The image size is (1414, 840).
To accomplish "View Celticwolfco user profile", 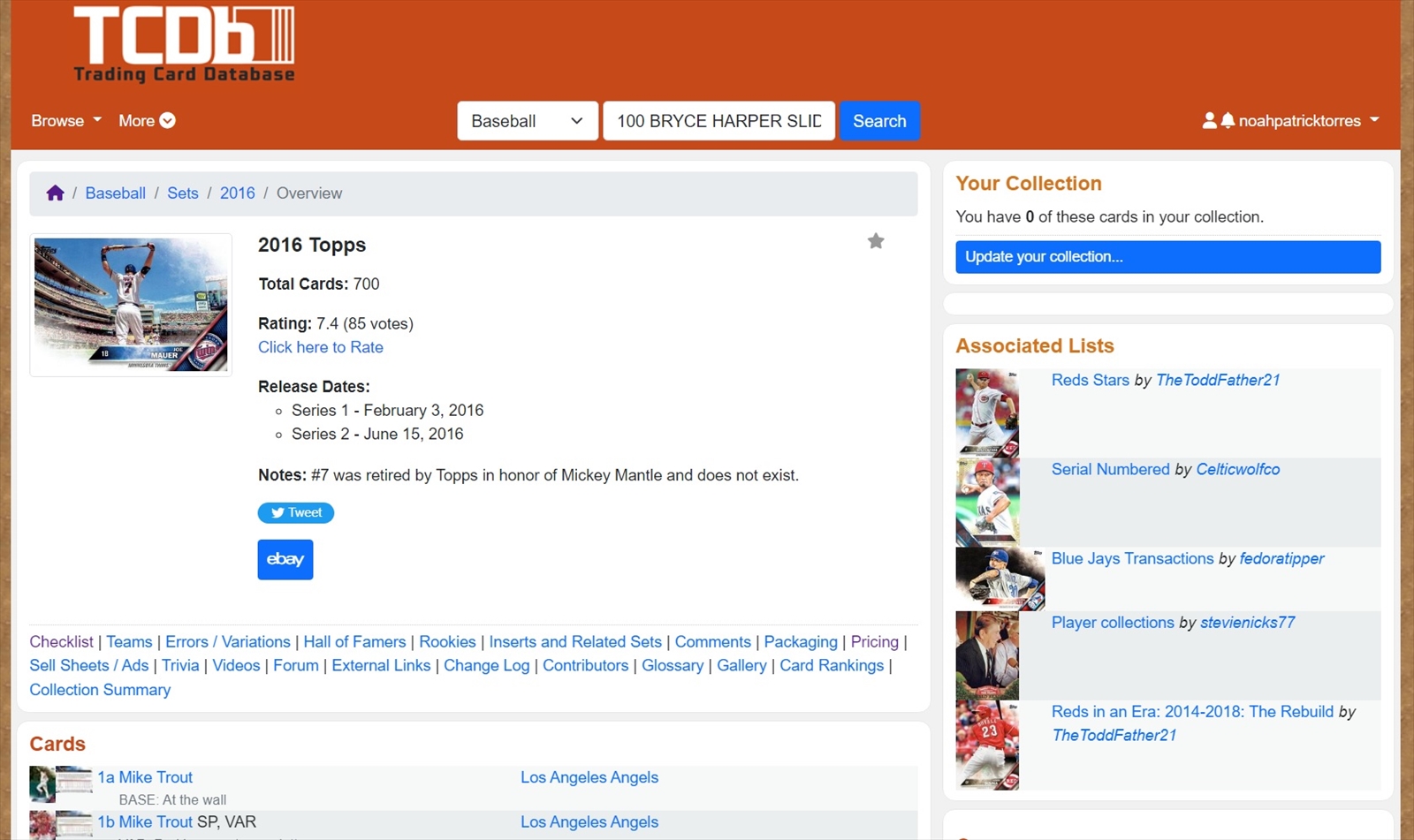I will (1238, 469).
